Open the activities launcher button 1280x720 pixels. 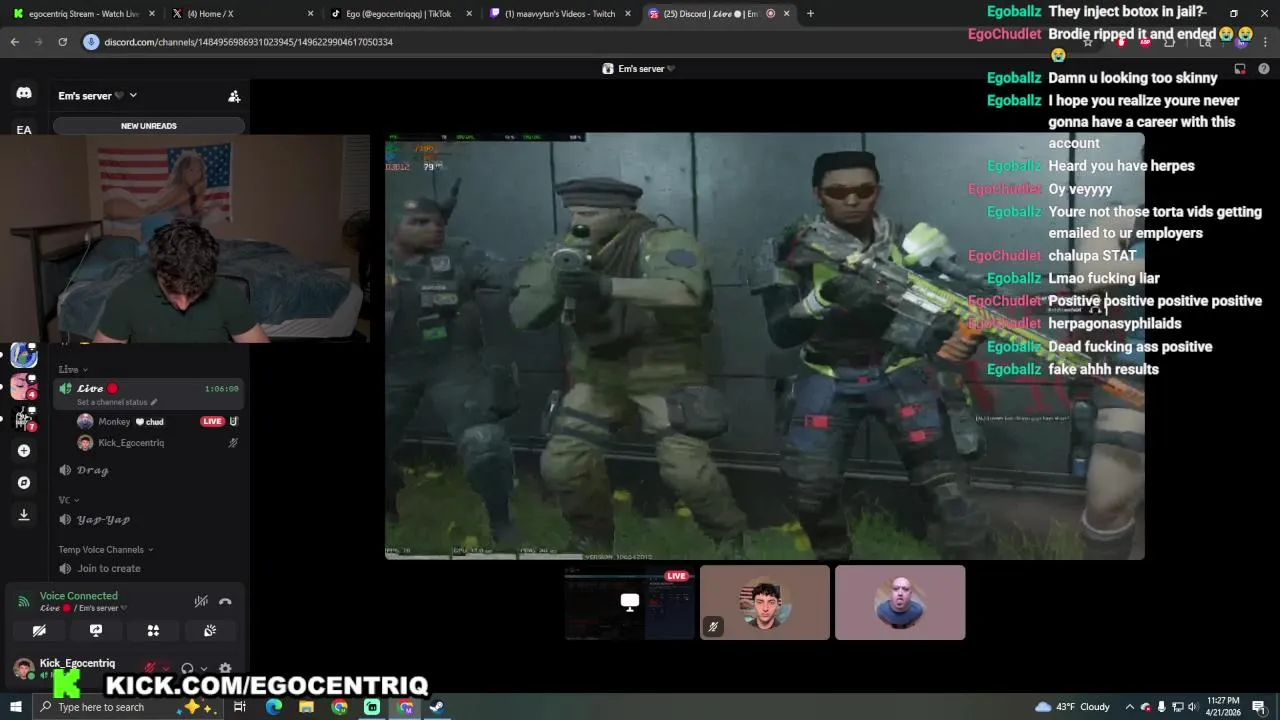pos(153,631)
